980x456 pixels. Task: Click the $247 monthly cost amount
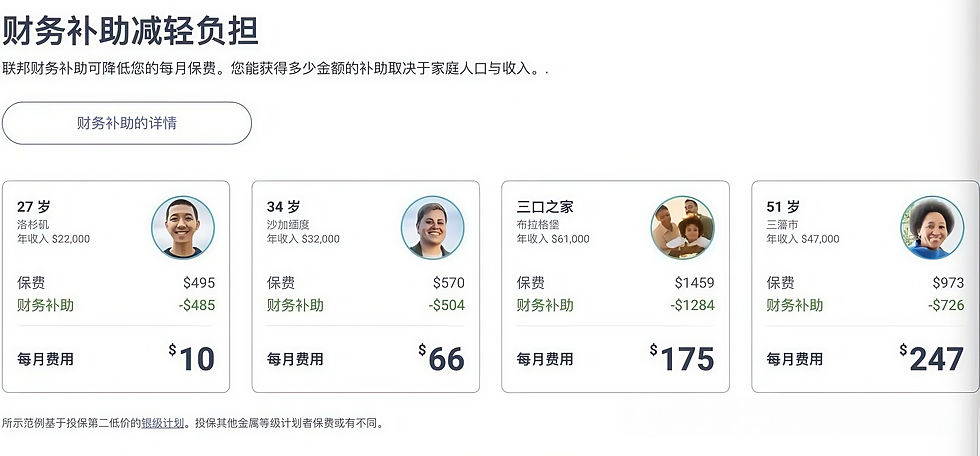coord(932,358)
